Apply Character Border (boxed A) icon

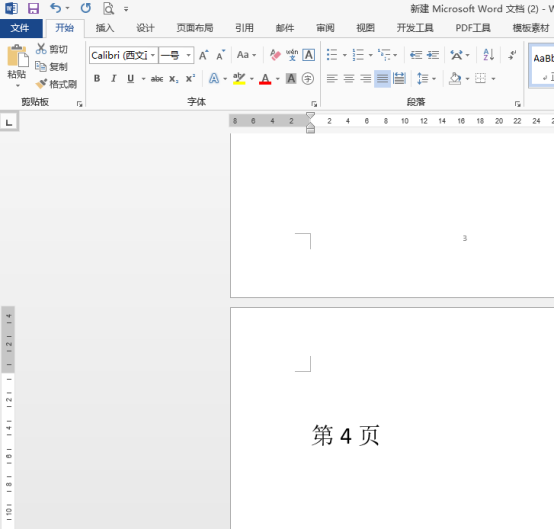308,55
